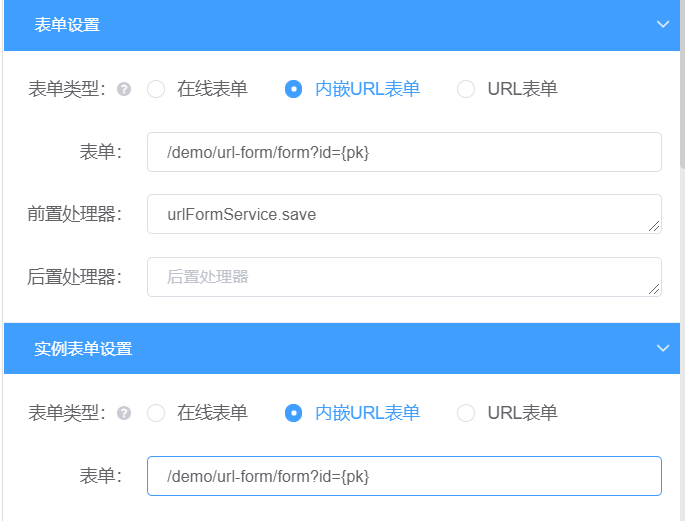The width and height of the screenshot is (685, 521).
Task: Click help icon beside 表单类型 in 表单设置
Action: click(124, 89)
